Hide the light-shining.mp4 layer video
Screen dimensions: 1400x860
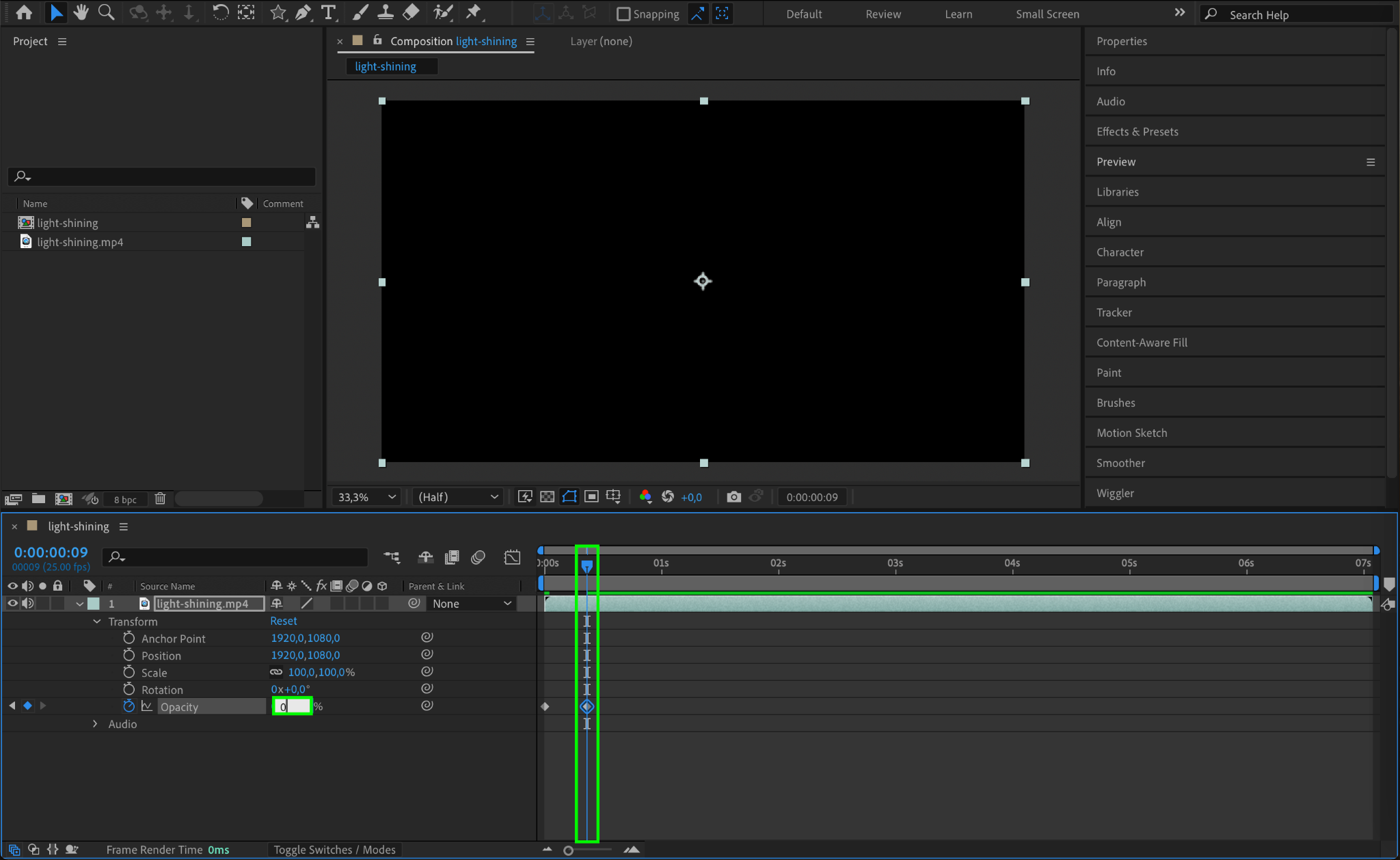[12, 604]
